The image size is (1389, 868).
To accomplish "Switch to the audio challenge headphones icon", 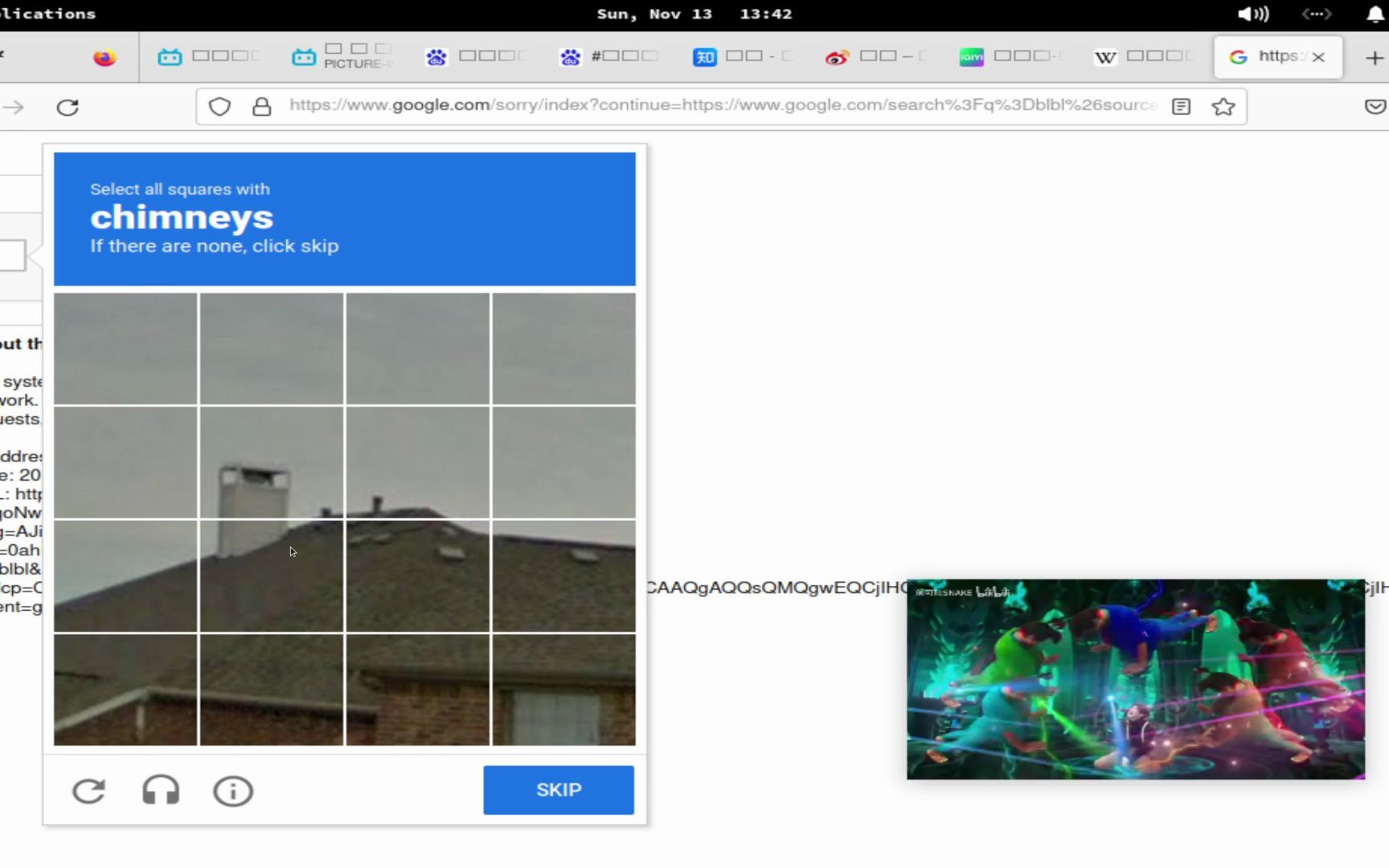I will pos(161,791).
